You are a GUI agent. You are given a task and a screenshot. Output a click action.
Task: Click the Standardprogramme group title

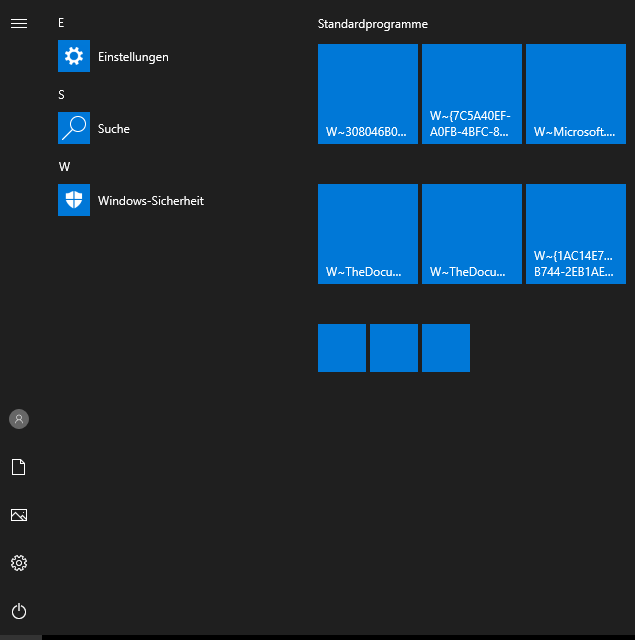click(373, 24)
